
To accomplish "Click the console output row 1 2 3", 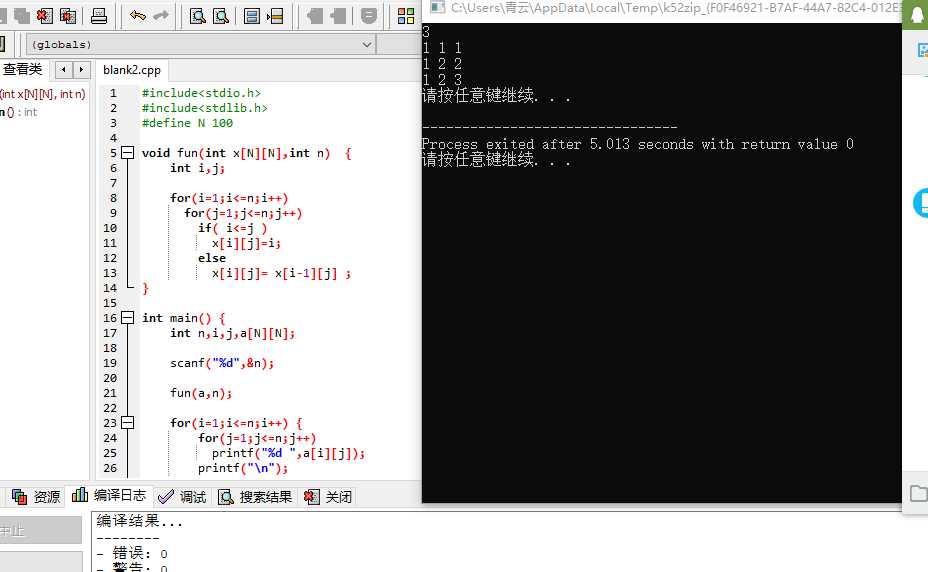I will [x=442, y=79].
